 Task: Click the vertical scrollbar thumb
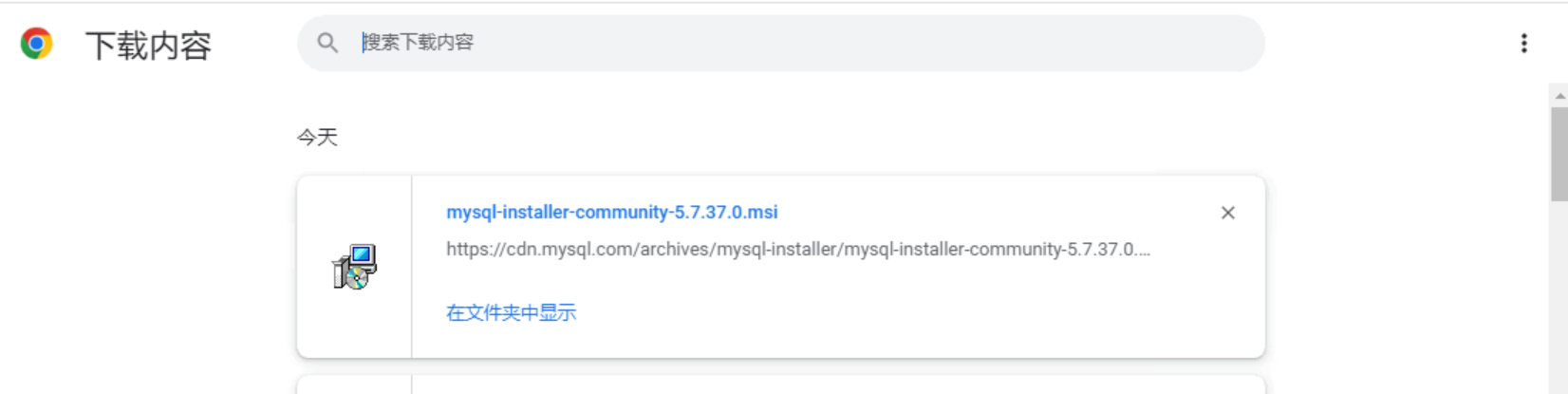pos(1559,152)
